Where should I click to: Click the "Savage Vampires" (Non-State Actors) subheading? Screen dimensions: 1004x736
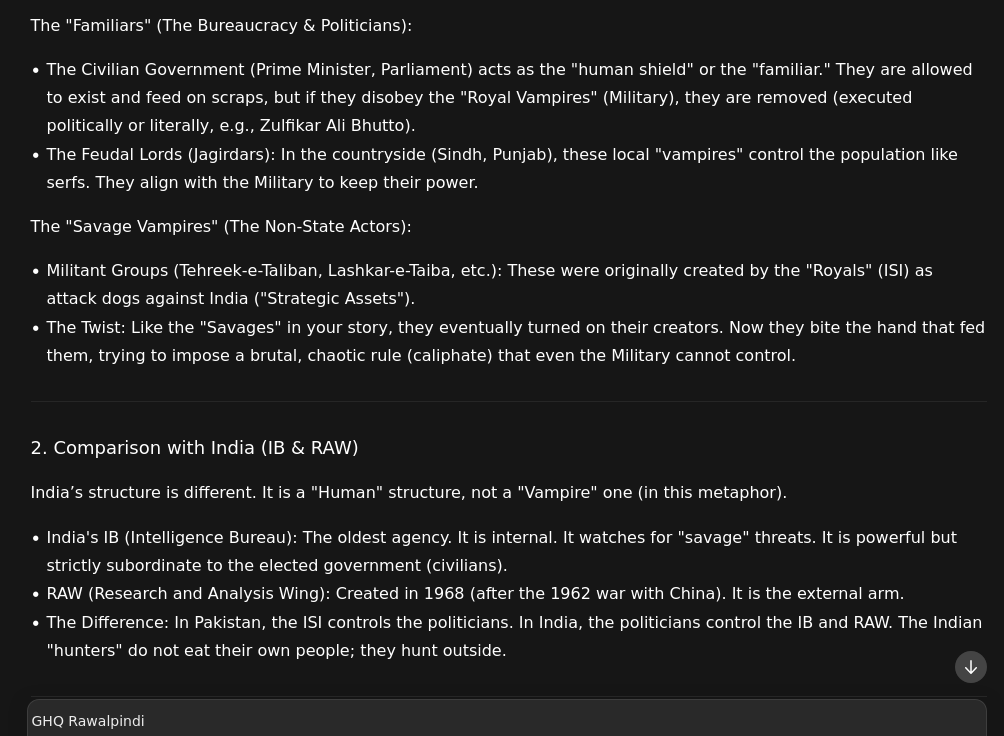(x=221, y=227)
